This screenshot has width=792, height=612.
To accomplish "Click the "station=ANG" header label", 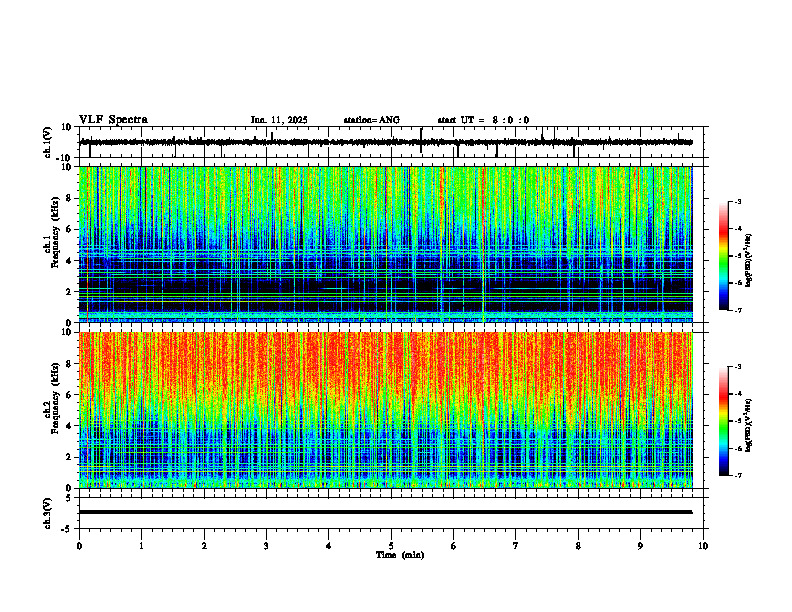I will point(372,120).
